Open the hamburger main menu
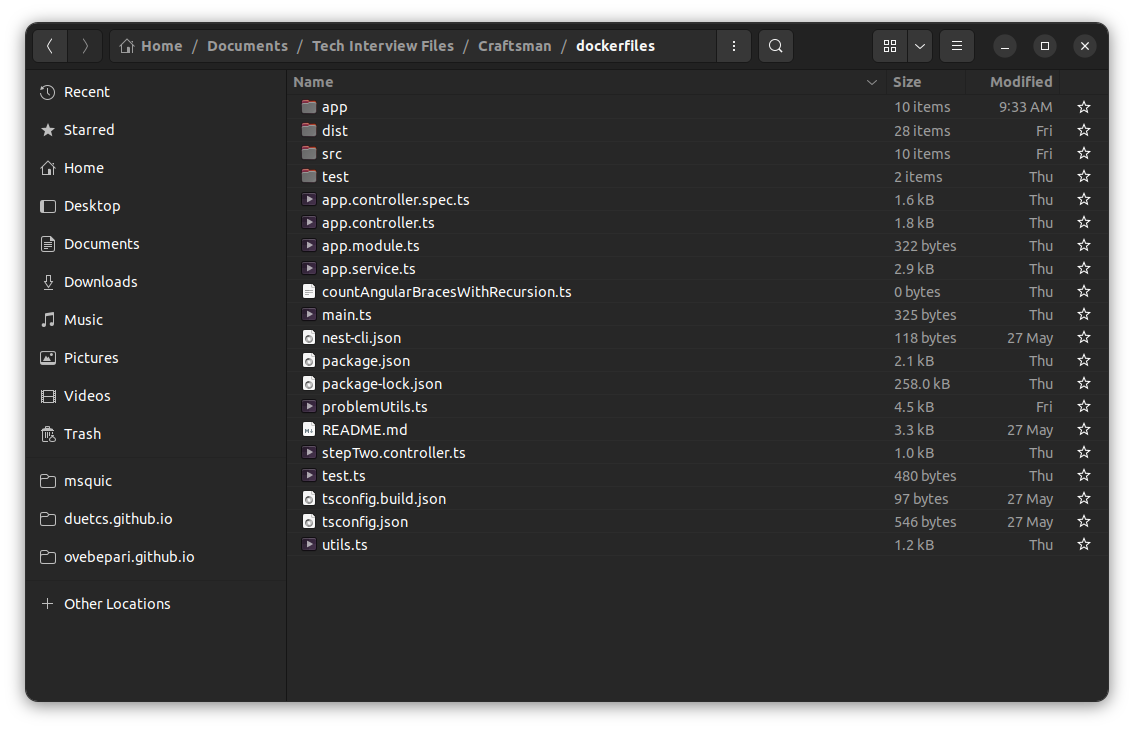 957,46
